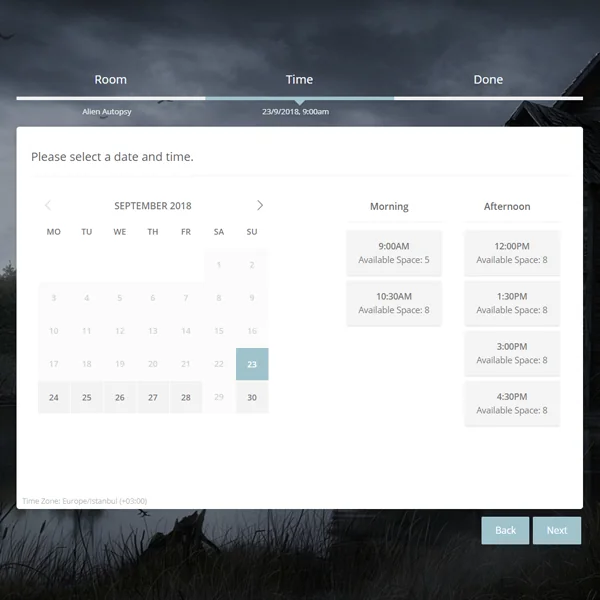
Task: Open the Time step tab
Action: tap(299, 80)
